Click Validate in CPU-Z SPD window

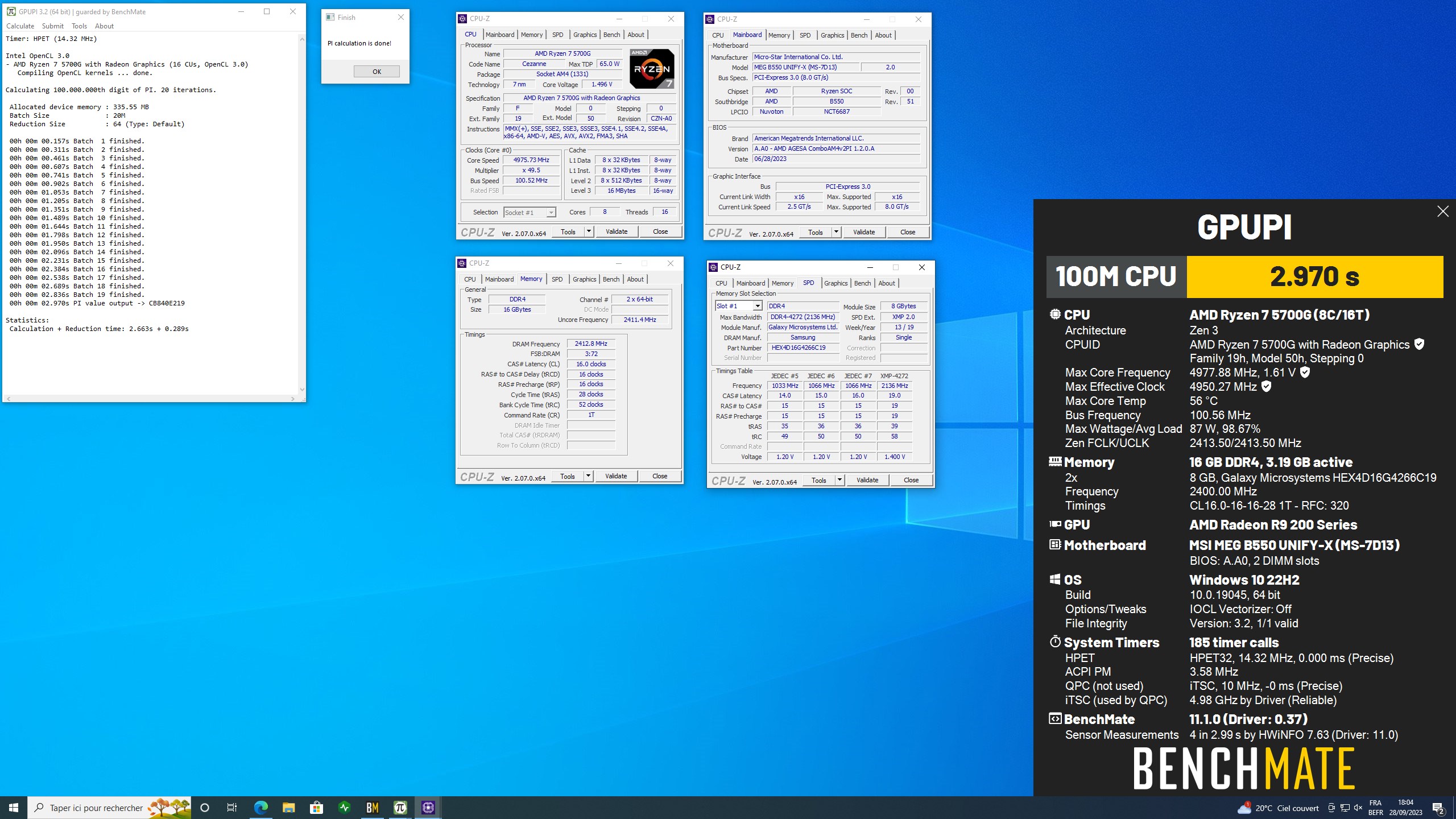tap(867, 480)
